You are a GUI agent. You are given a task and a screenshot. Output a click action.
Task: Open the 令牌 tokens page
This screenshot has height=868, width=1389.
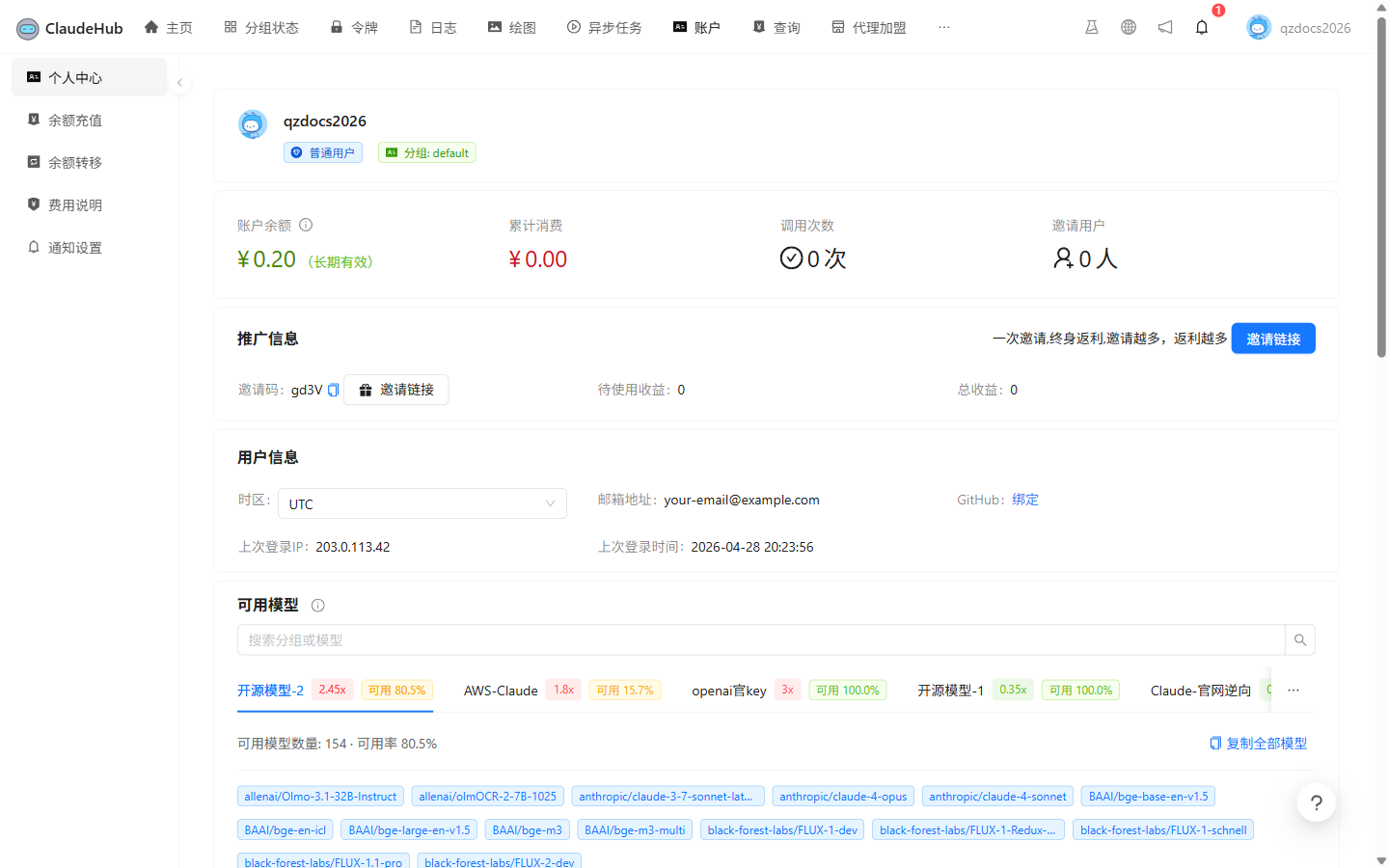tap(354, 28)
